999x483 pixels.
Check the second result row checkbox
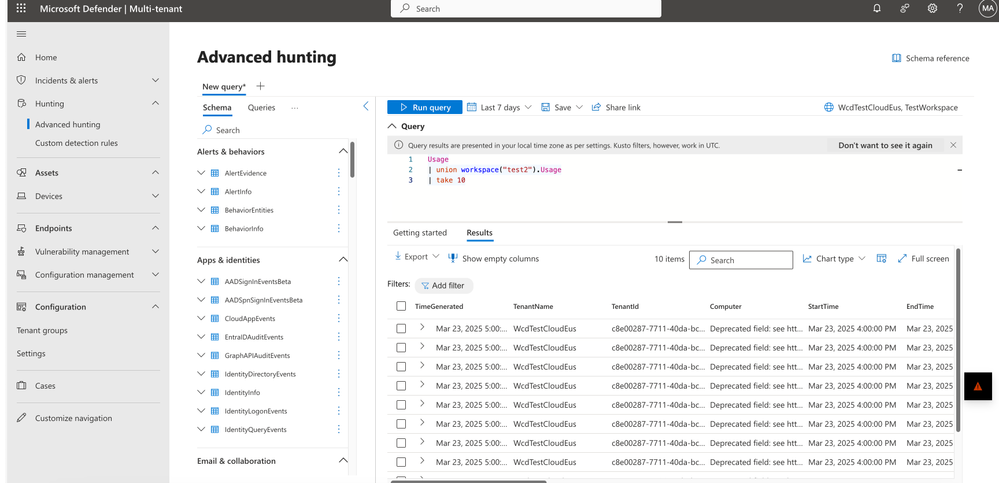(x=401, y=348)
